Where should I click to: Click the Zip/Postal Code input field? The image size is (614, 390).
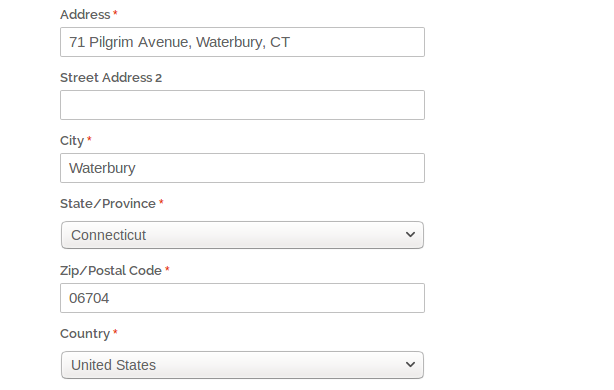pyautogui.click(x=242, y=298)
